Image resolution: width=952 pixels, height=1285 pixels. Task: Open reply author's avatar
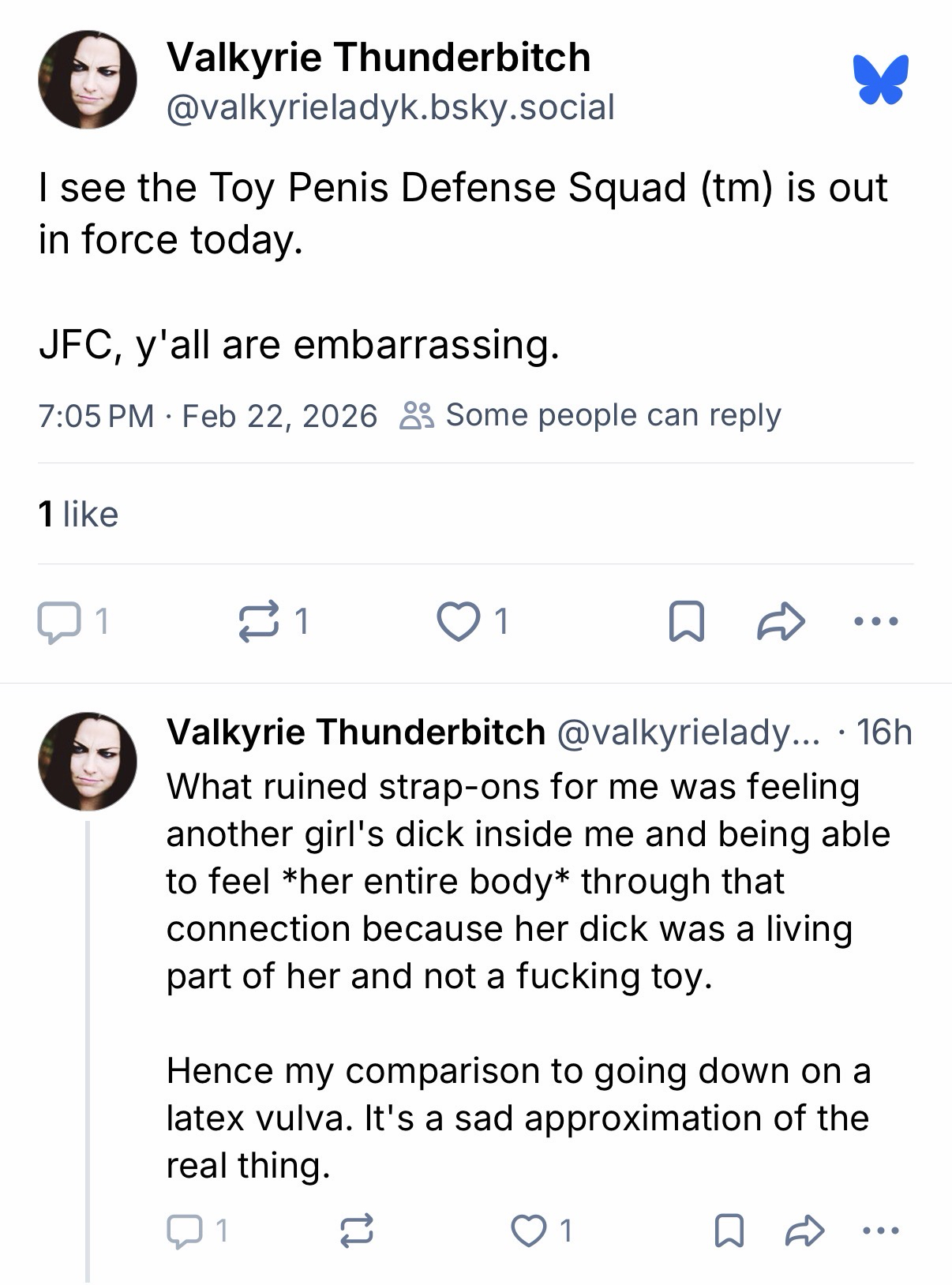tap(88, 762)
